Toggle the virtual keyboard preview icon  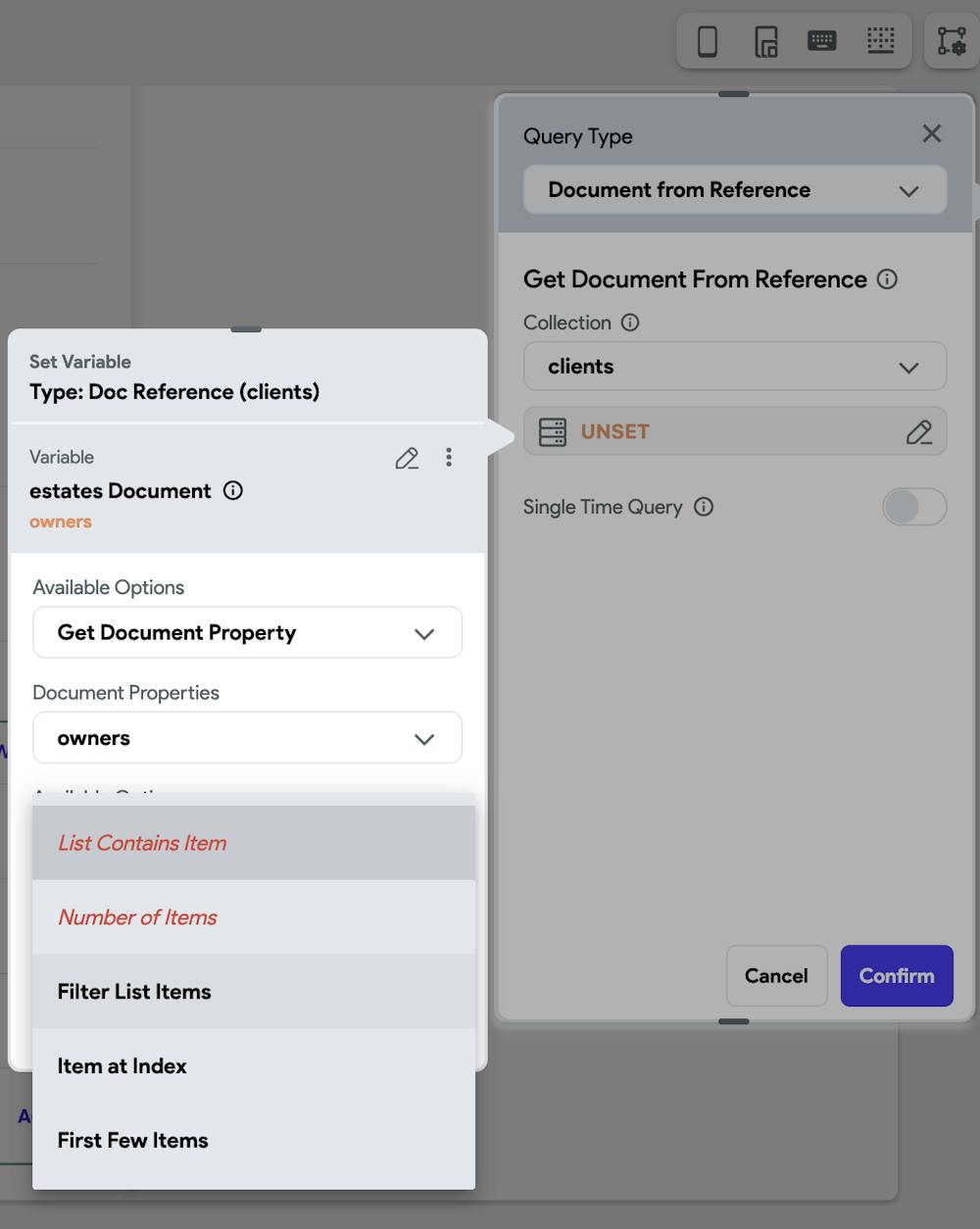pos(821,41)
